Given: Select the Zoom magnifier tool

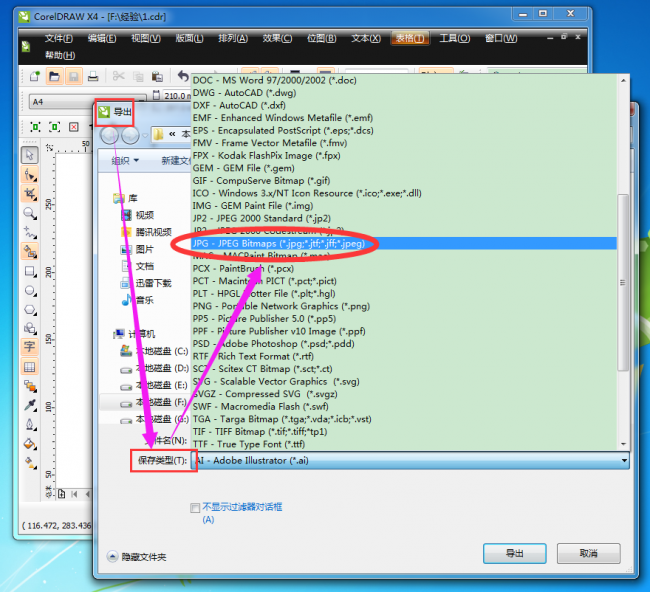Looking at the screenshot, I should coord(30,213).
